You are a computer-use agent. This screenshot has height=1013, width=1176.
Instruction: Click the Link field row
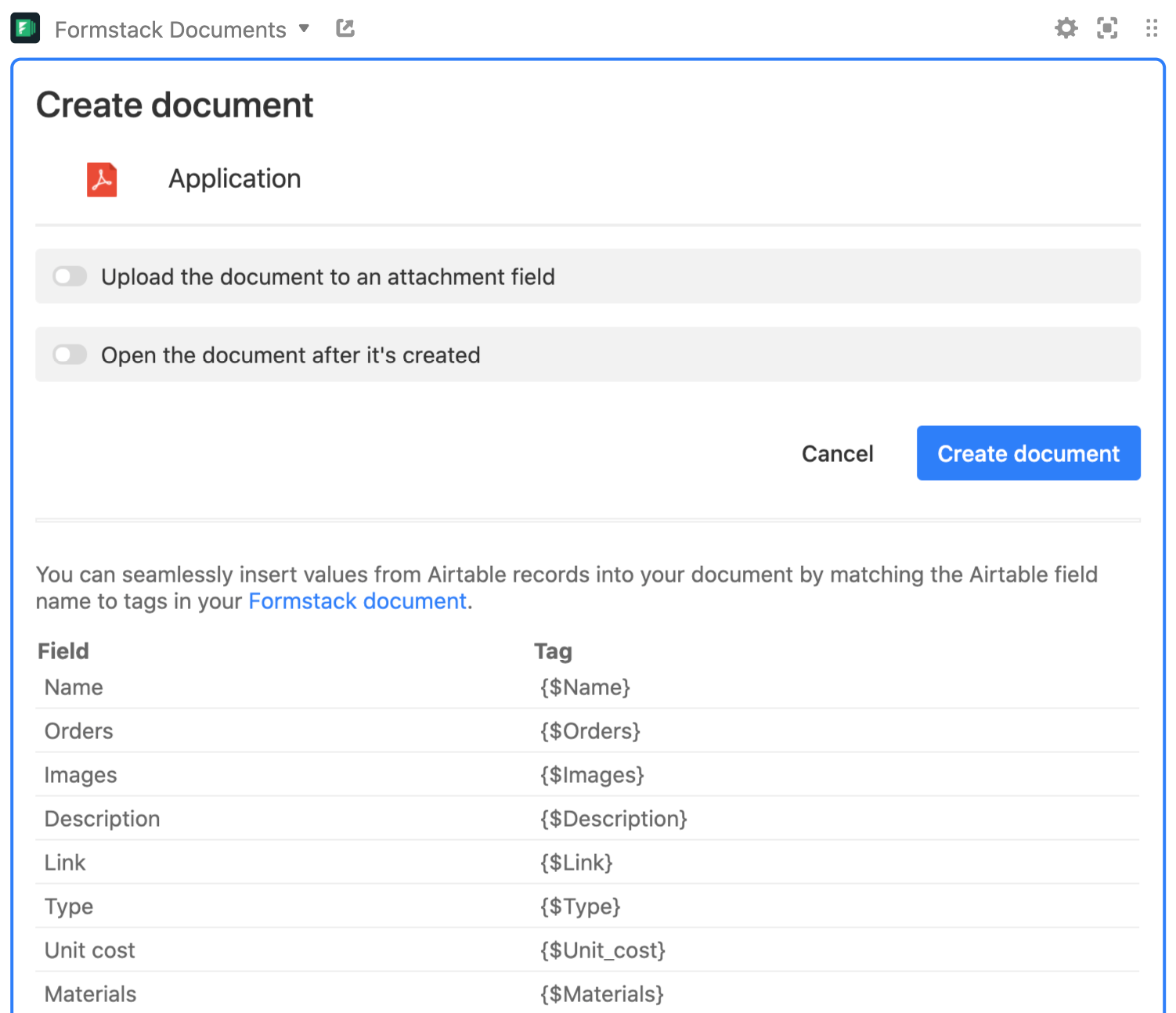click(587, 863)
